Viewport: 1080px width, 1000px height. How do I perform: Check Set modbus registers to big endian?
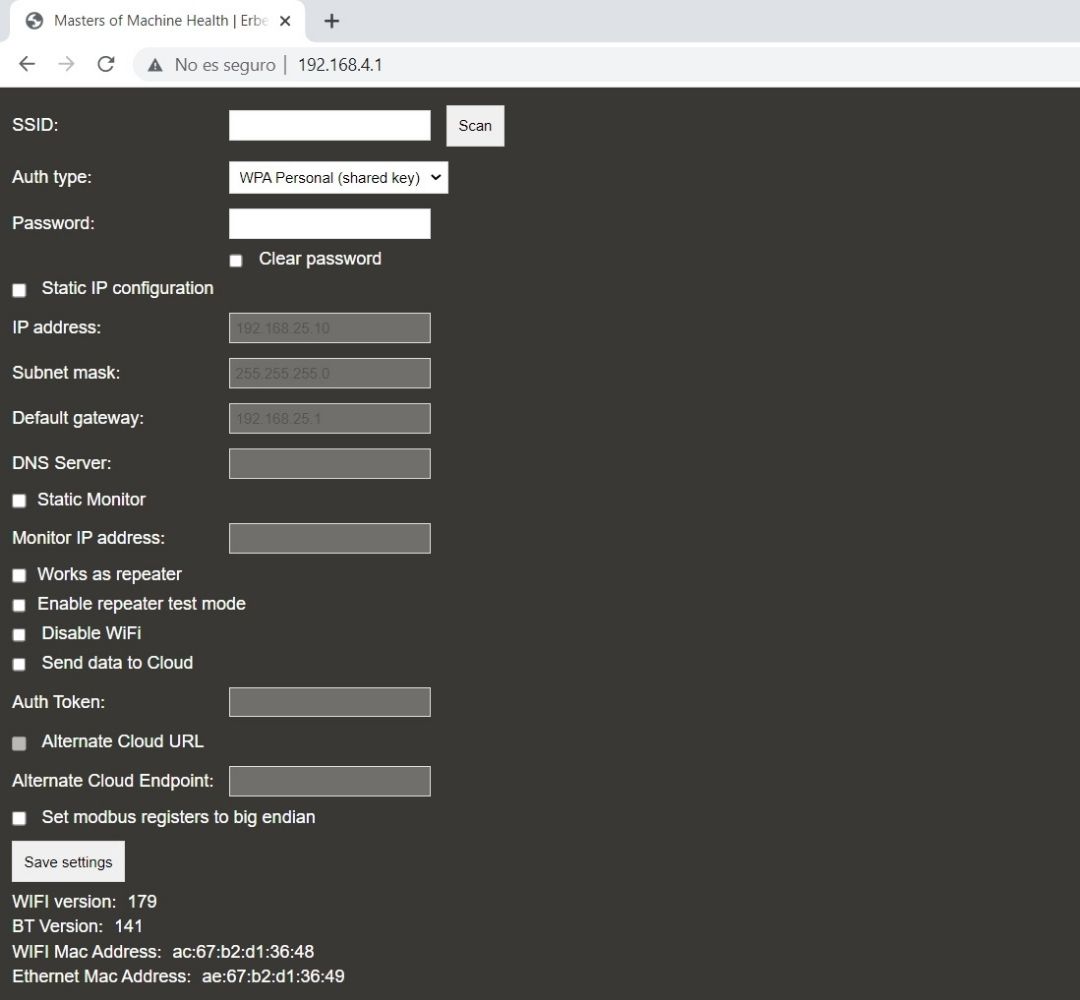[x=19, y=818]
